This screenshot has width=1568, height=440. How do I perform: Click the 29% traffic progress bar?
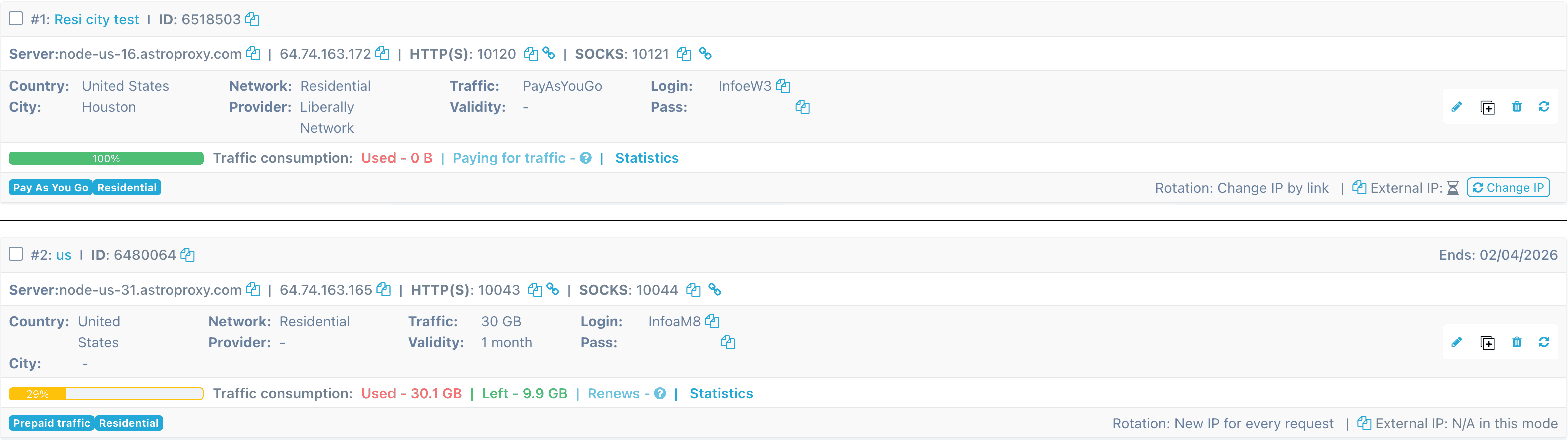[106, 394]
